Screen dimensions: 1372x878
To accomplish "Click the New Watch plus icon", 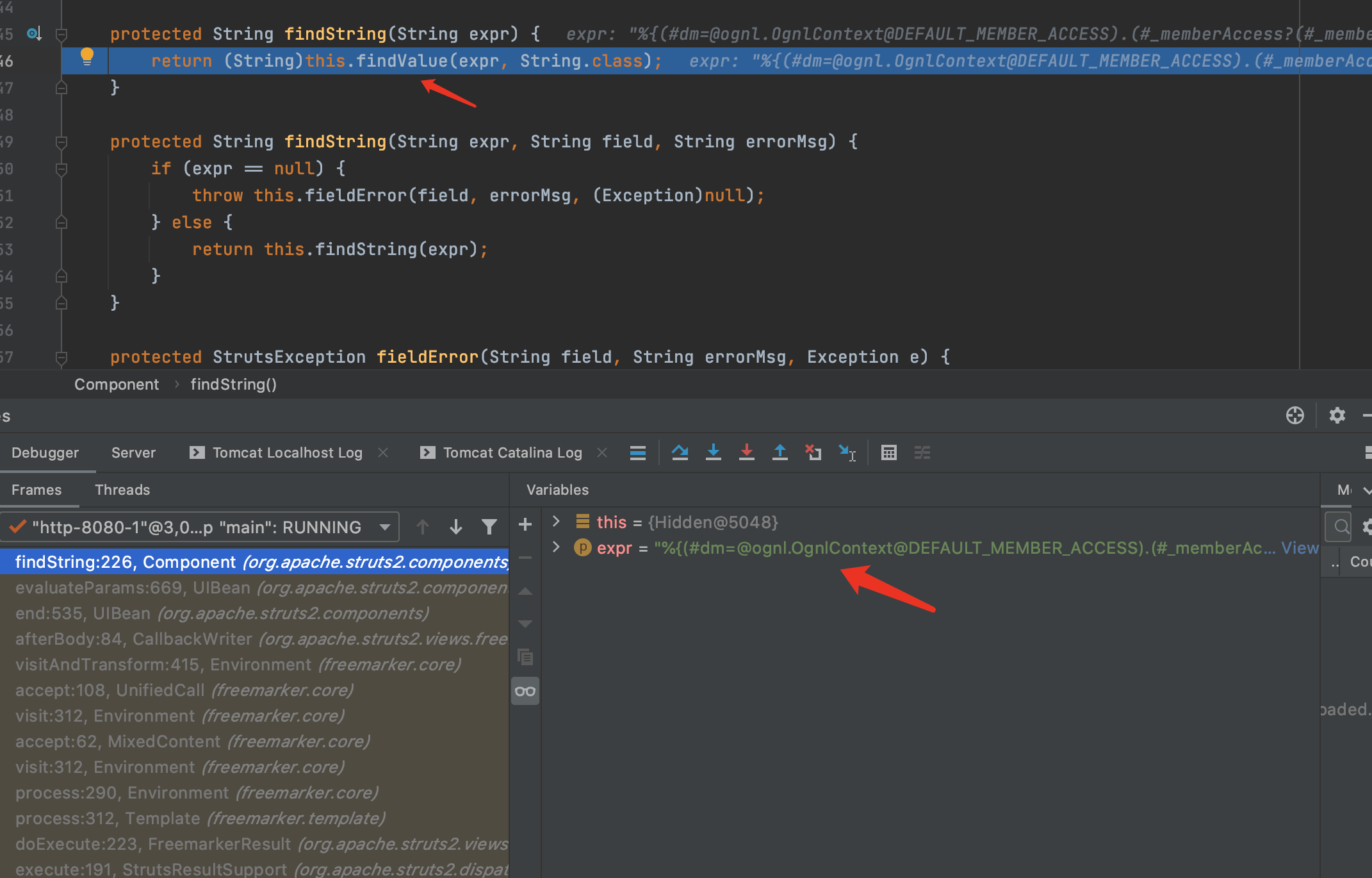I will coord(525,524).
